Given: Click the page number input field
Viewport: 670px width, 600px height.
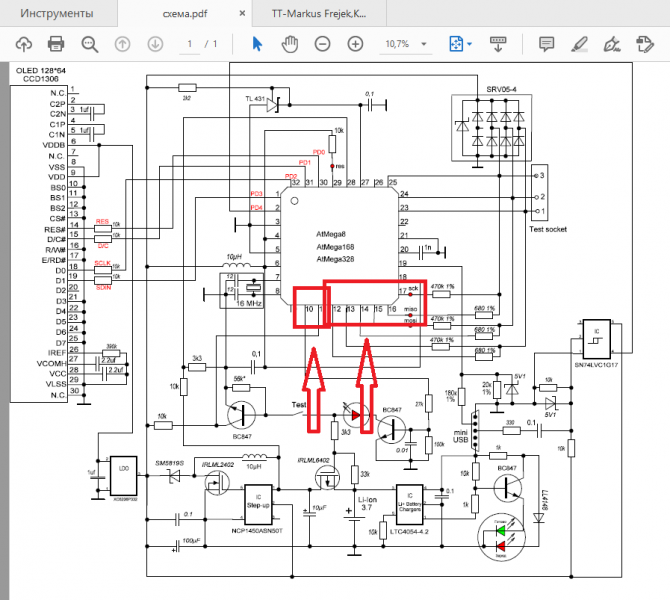Looking at the screenshot, I should click(190, 44).
